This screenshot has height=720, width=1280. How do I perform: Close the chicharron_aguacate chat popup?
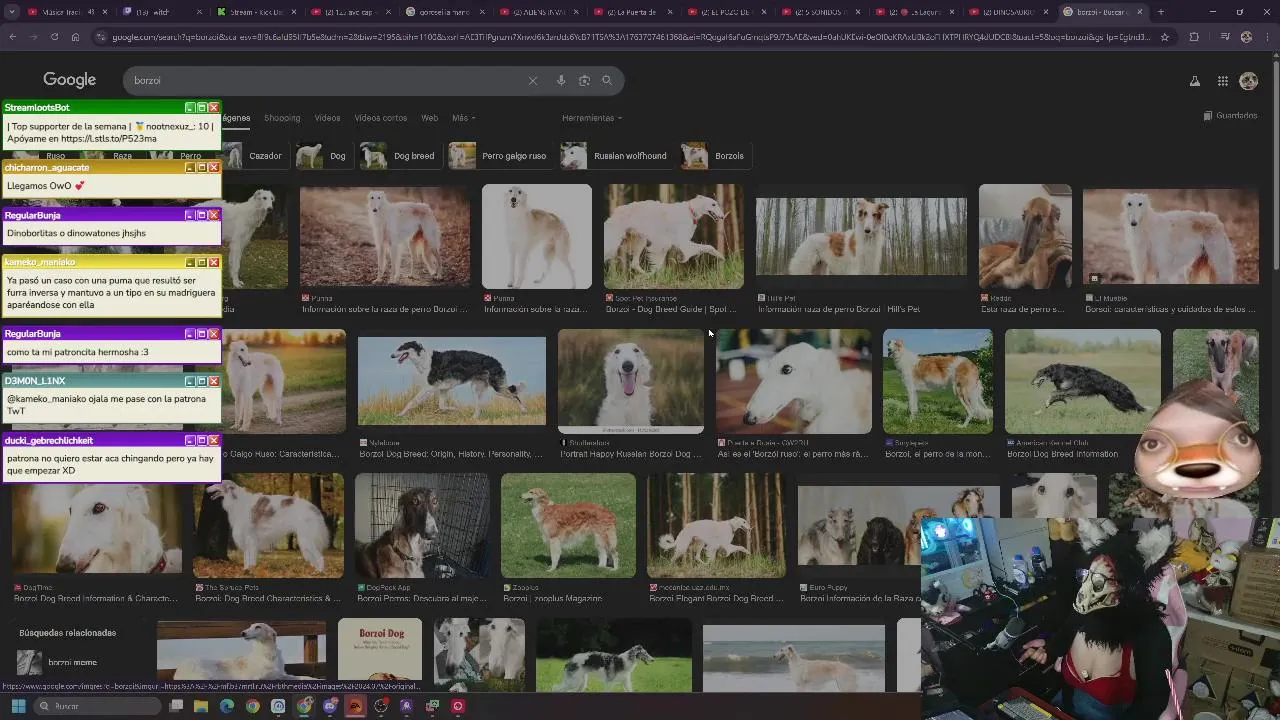point(213,167)
